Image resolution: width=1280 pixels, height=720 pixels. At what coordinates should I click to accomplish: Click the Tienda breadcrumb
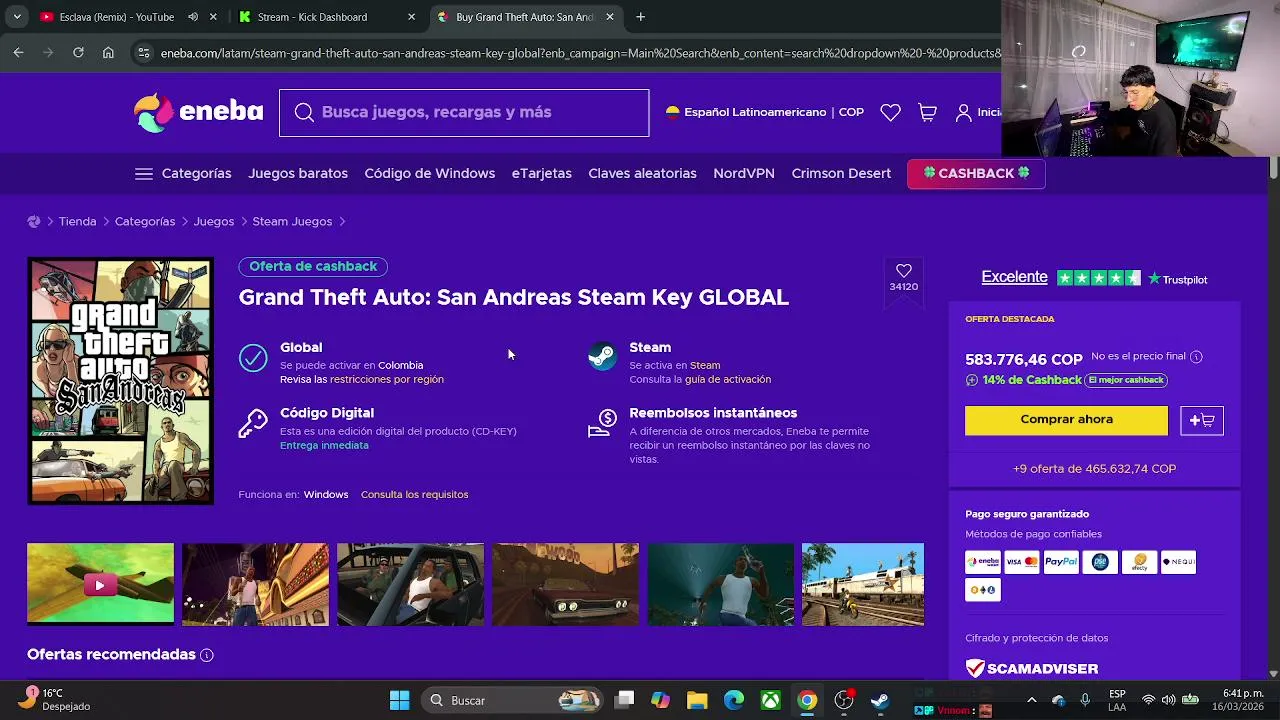77,222
